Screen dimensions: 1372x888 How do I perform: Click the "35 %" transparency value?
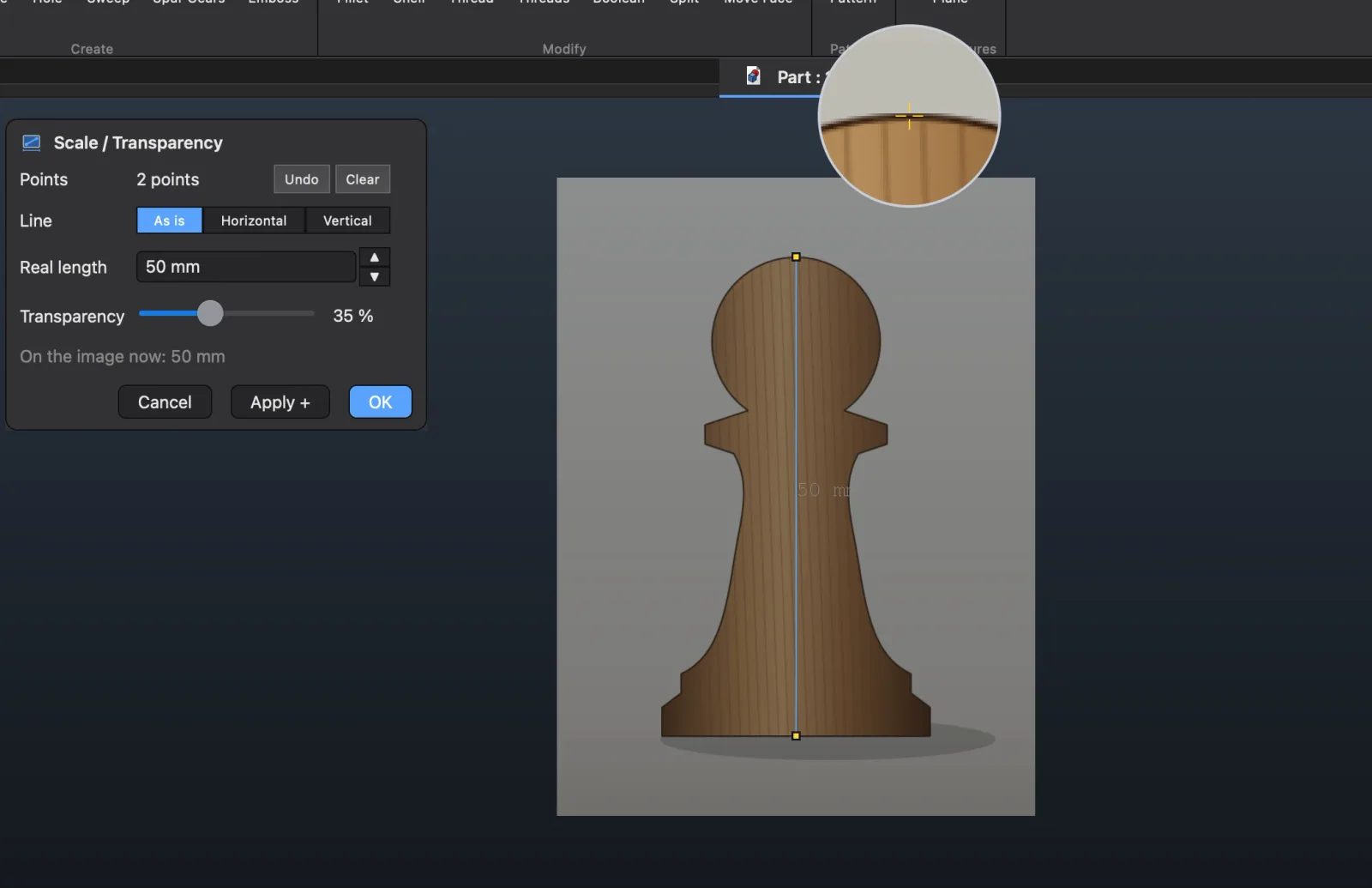coord(353,316)
